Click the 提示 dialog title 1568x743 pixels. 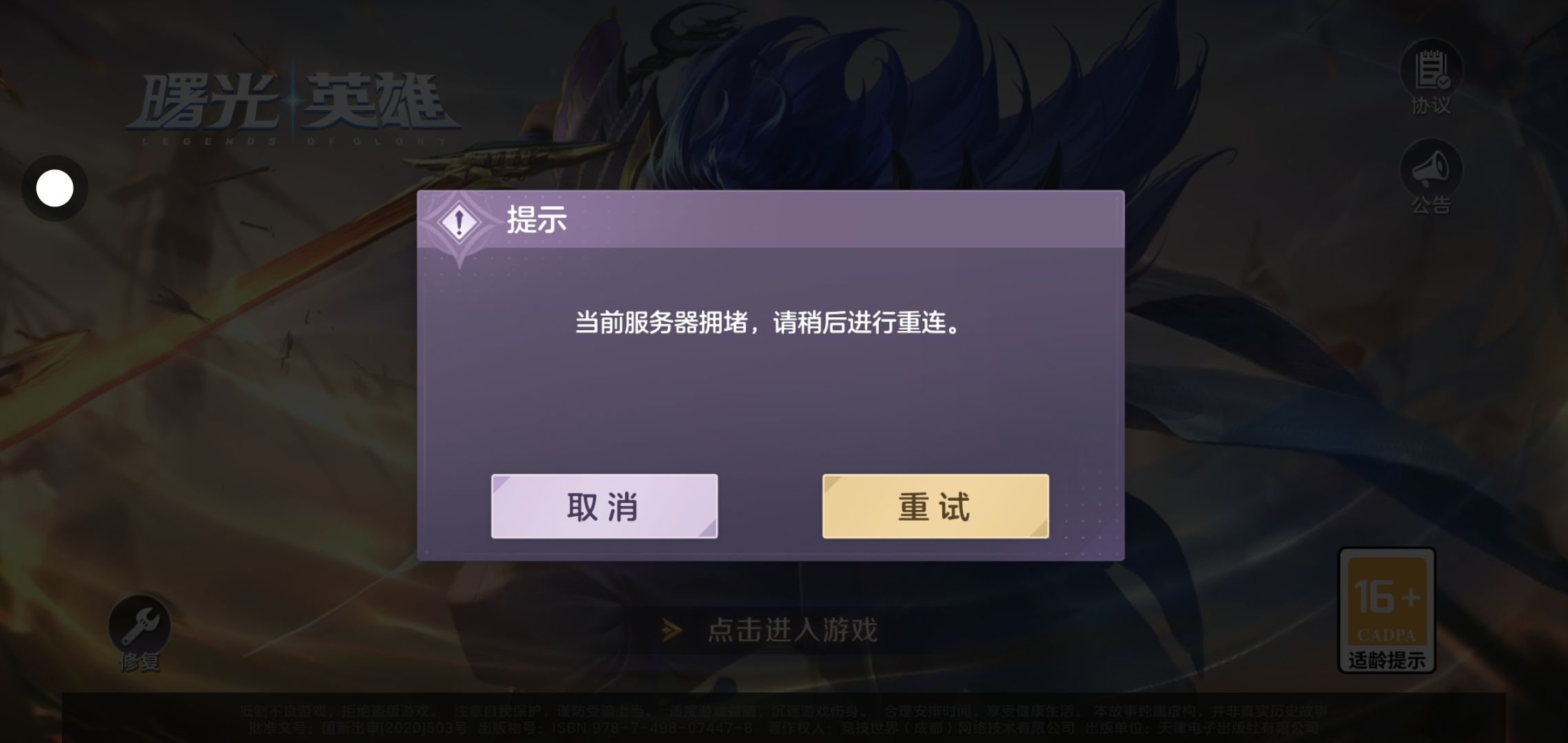click(x=536, y=219)
